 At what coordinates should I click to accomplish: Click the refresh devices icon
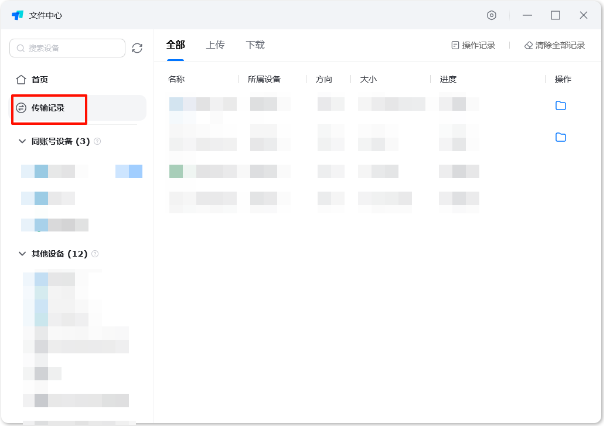pyautogui.click(x=137, y=48)
